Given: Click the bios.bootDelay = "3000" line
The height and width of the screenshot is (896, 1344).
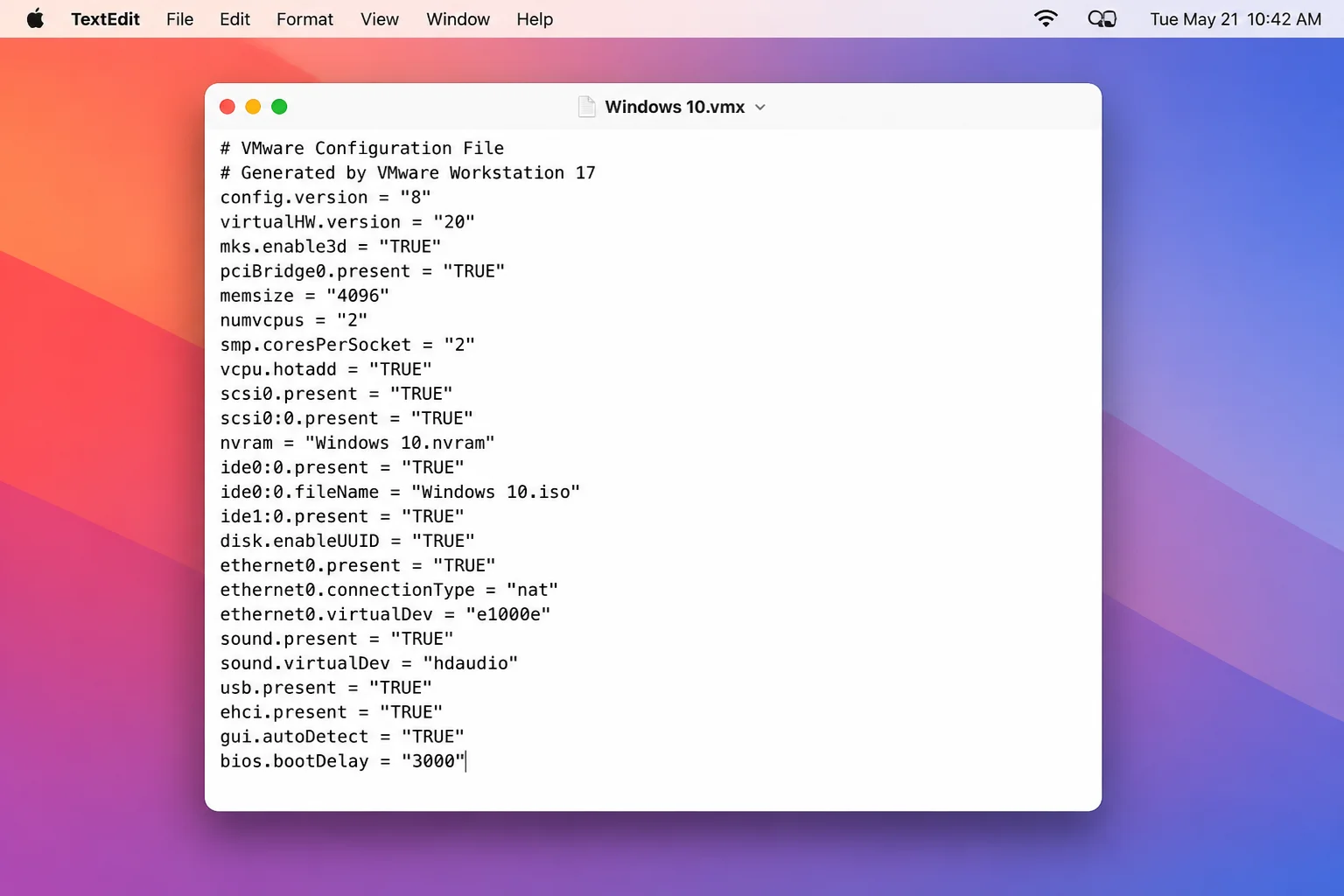Looking at the screenshot, I should (343, 760).
